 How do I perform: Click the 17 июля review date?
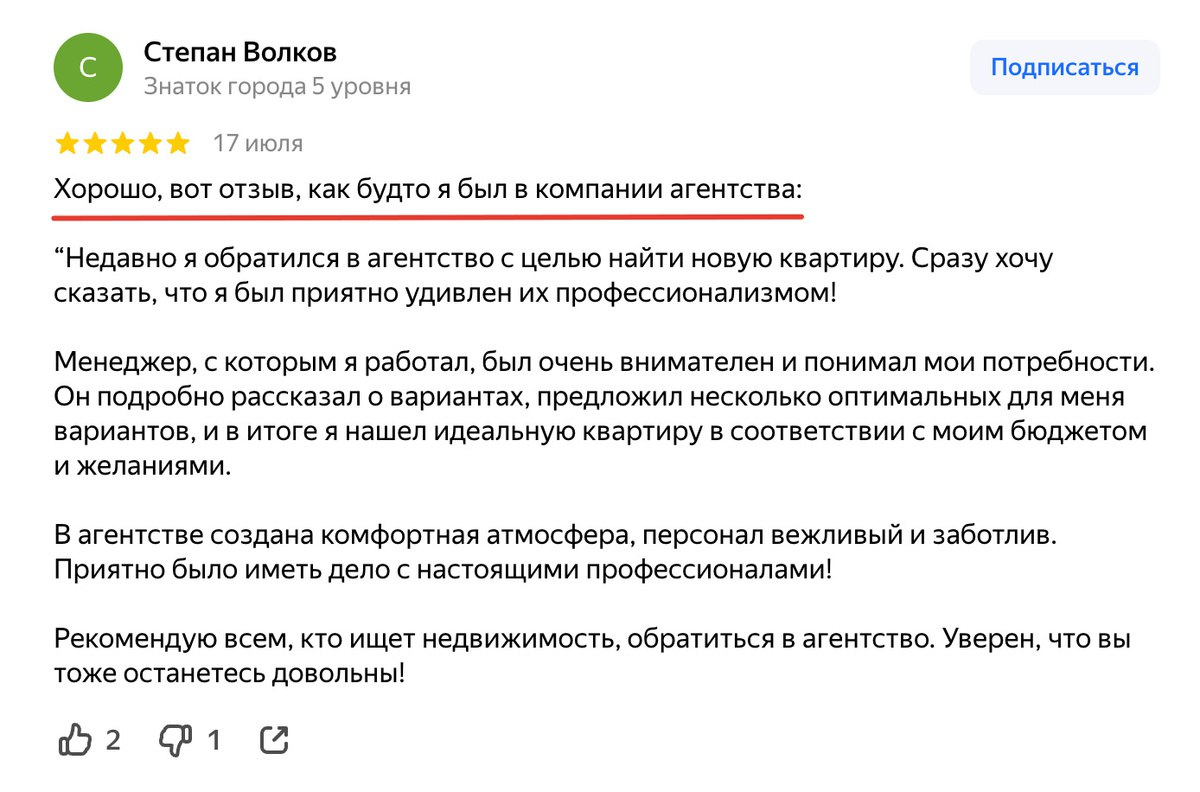pyautogui.click(x=258, y=144)
